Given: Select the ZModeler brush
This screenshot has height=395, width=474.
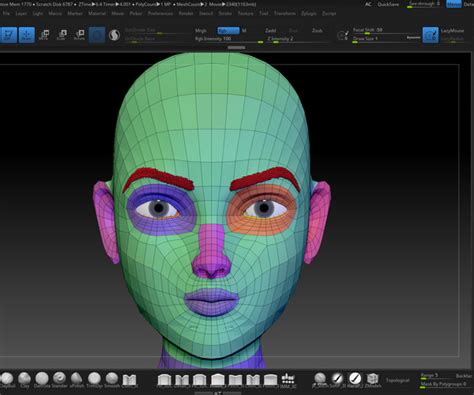Looking at the screenshot, I should pos(372,380).
